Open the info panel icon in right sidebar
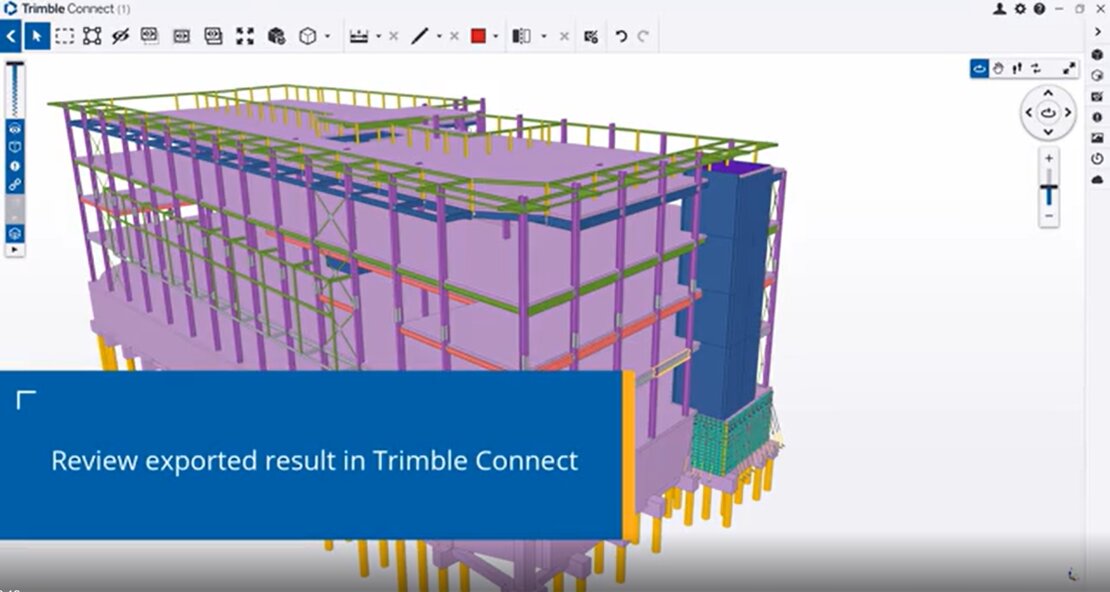Viewport: 1110px width, 592px height. coord(1097,117)
